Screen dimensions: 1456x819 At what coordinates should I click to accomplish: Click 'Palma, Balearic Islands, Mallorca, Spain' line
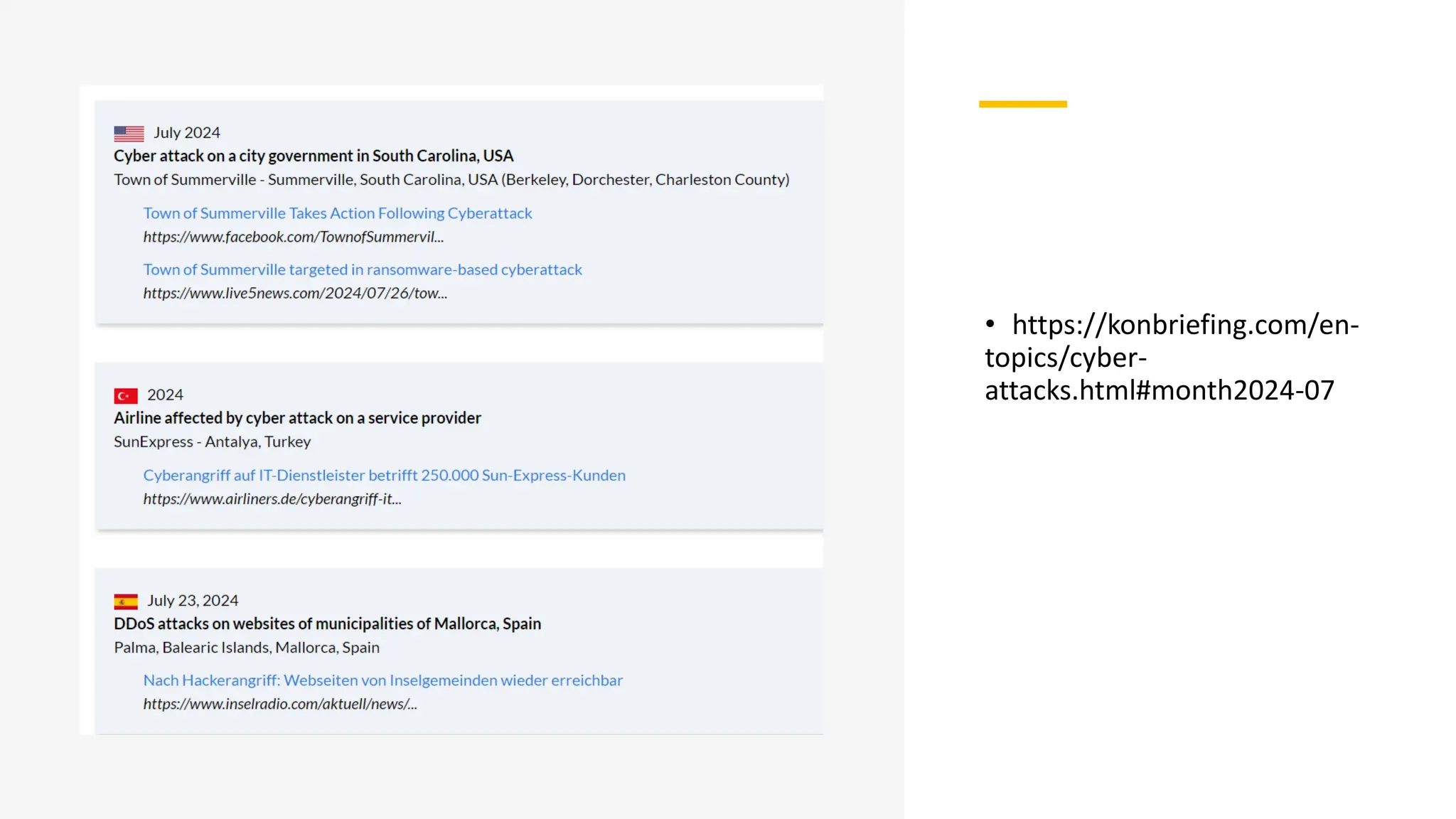[x=247, y=648]
